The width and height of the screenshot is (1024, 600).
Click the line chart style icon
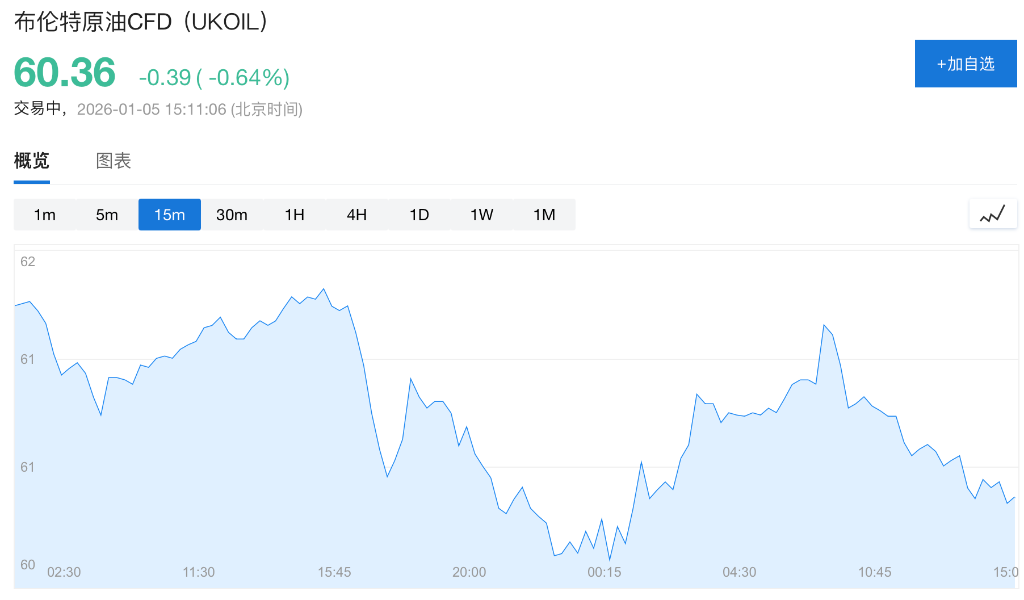[x=992, y=214]
